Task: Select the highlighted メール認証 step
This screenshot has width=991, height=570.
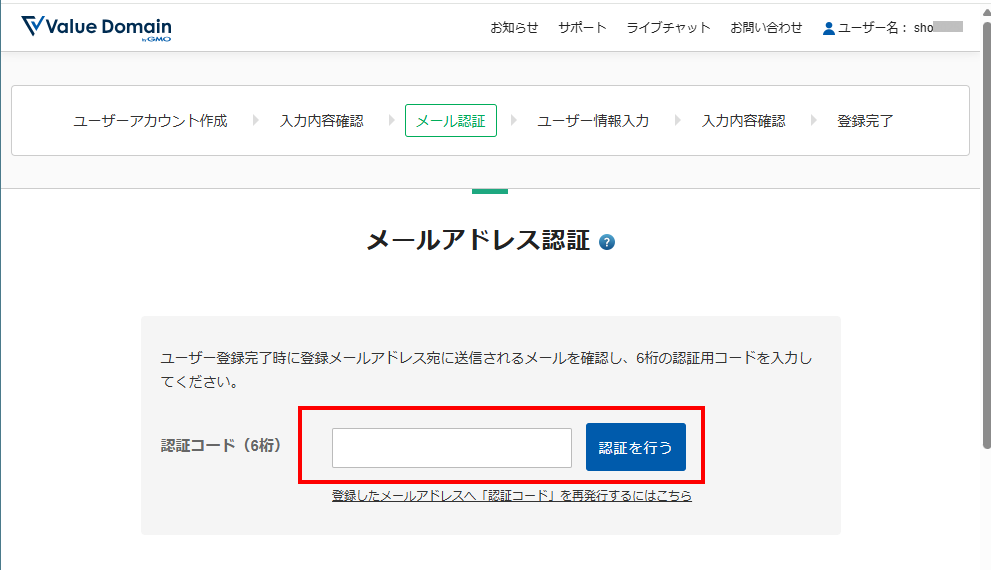Action: click(x=450, y=121)
